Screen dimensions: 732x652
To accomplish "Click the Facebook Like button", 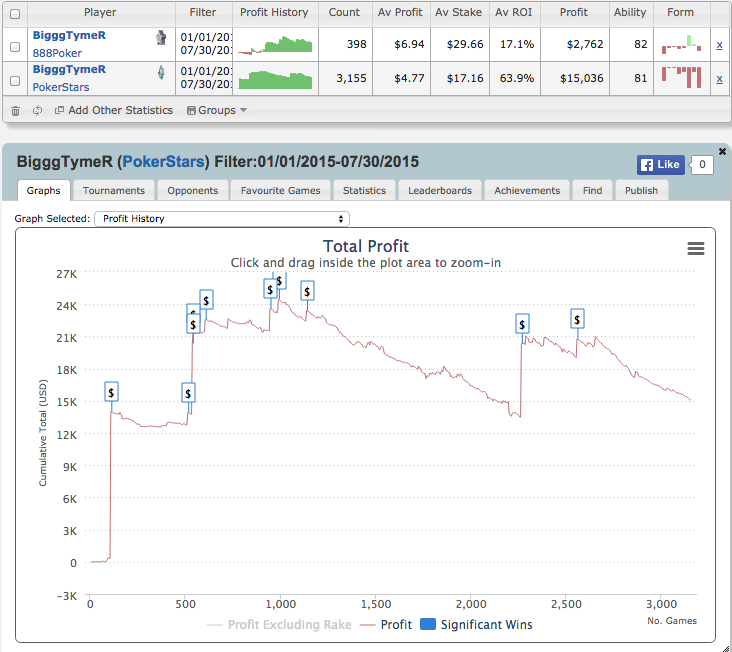I will pos(661,165).
